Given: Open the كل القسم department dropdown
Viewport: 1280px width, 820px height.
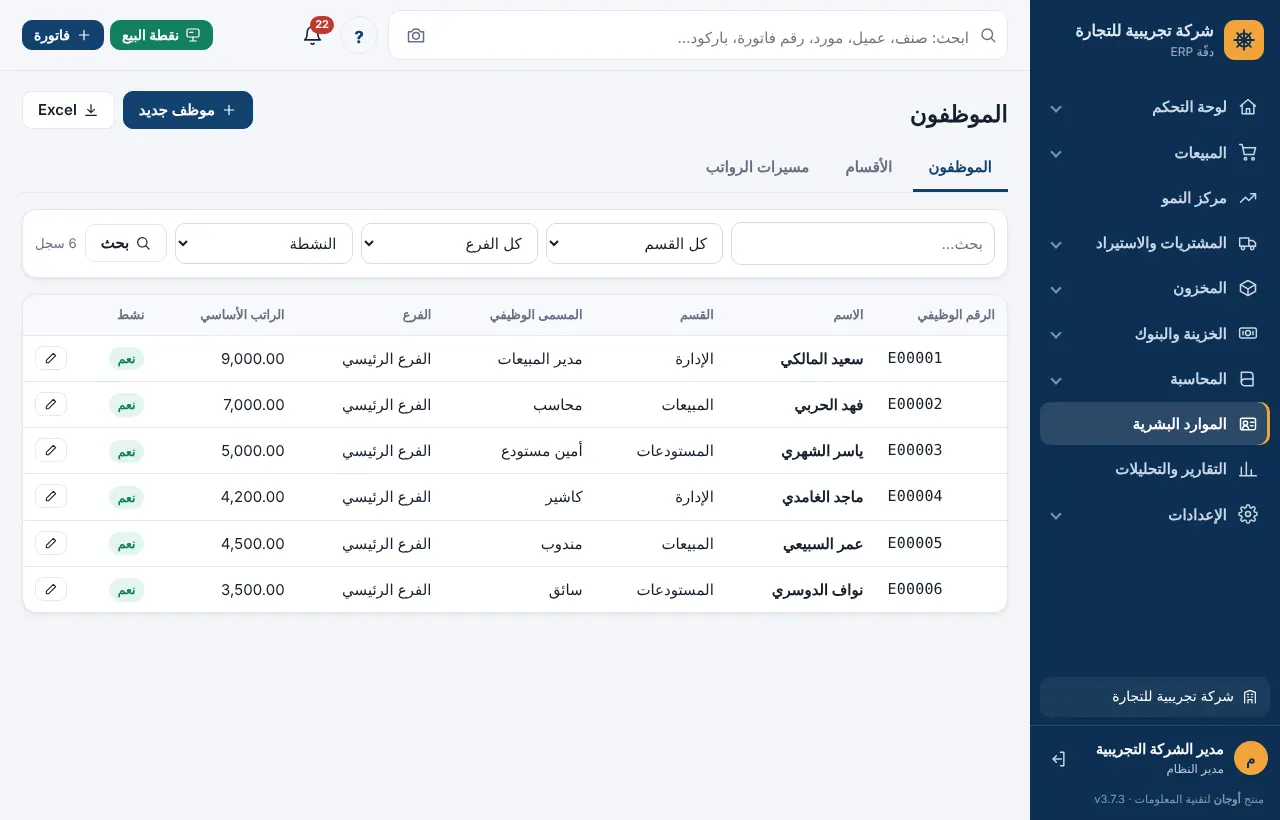Looking at the screenshot, I should (635, 243).
